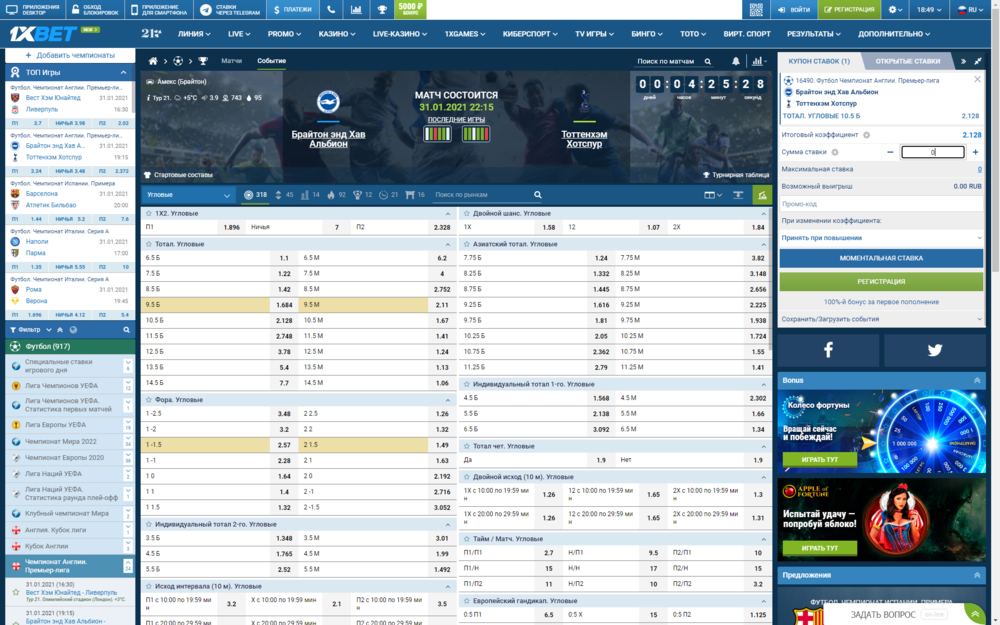Click the green corner flag button
Screen dimensions: 1000x625
click(762, 195)
